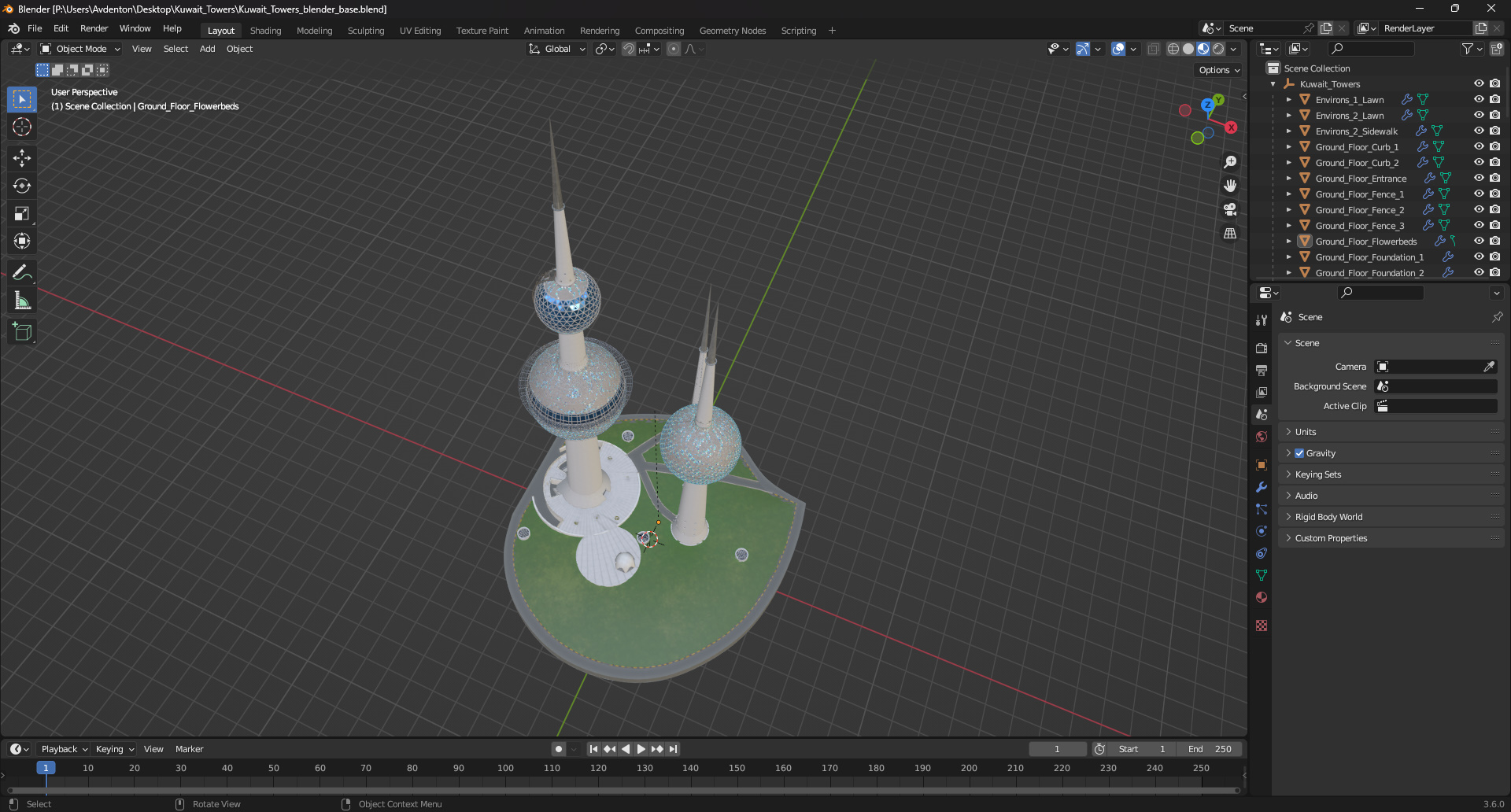The height and width of the screenshot is (812, 1511).
Task: Jump to the end frame
Action: tap(673, 749)
